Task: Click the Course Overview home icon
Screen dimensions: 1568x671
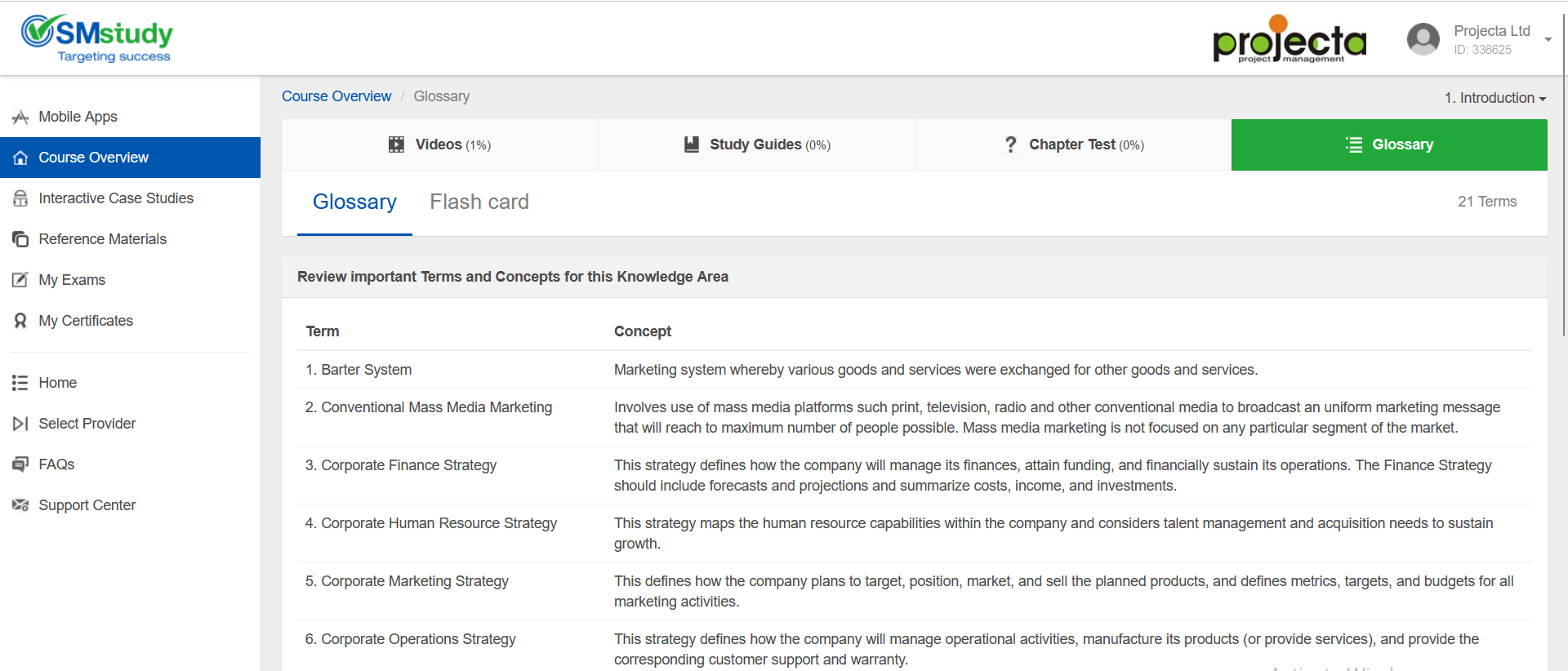Action: [20, 158]
